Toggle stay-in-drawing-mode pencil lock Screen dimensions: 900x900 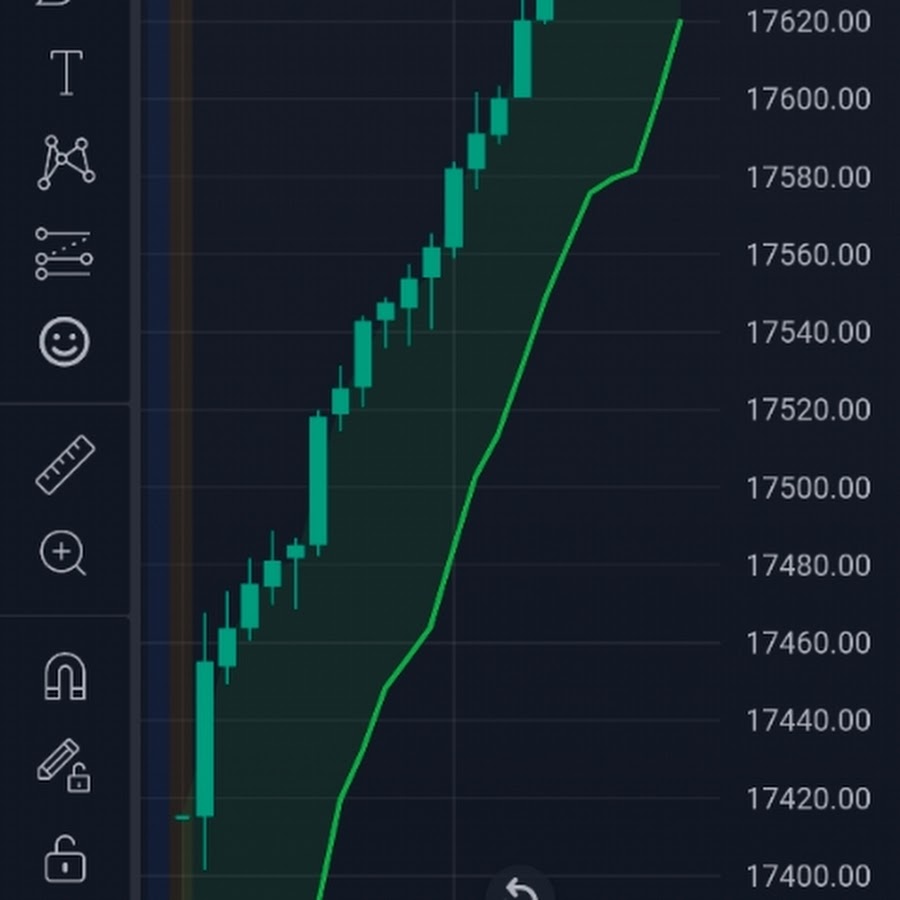(63, 765)
